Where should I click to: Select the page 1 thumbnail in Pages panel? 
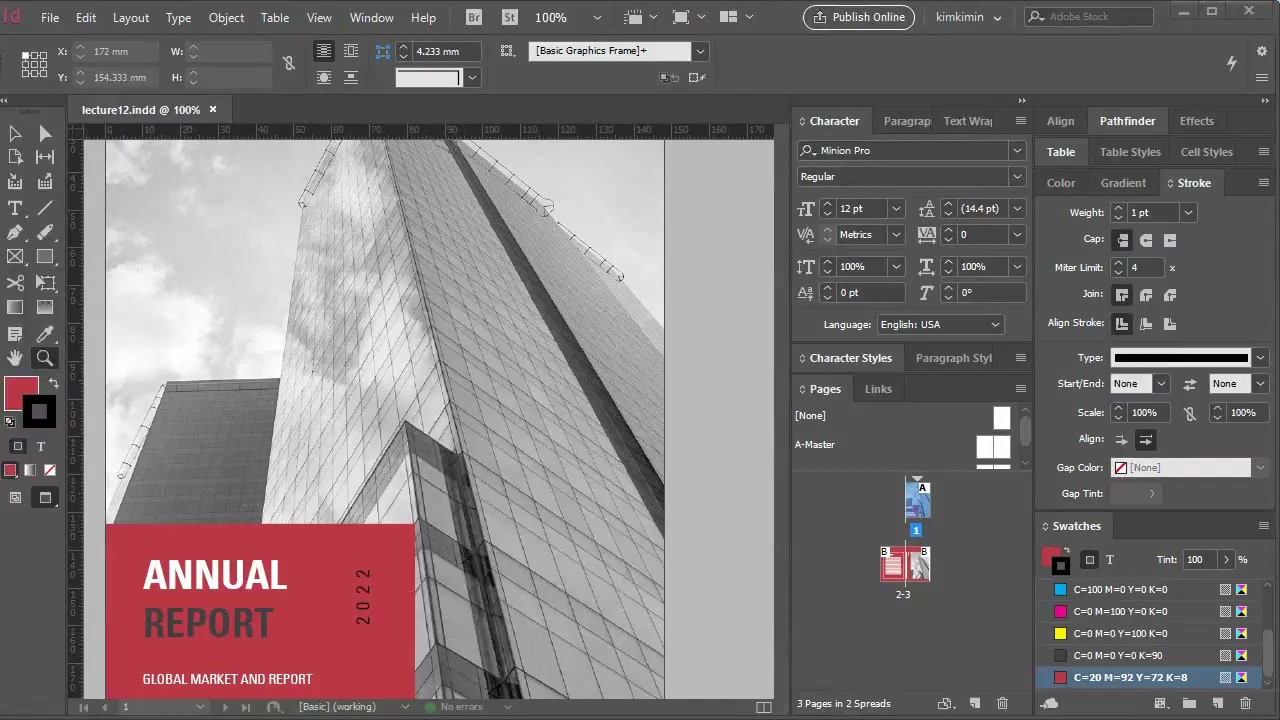pos(917,501)
